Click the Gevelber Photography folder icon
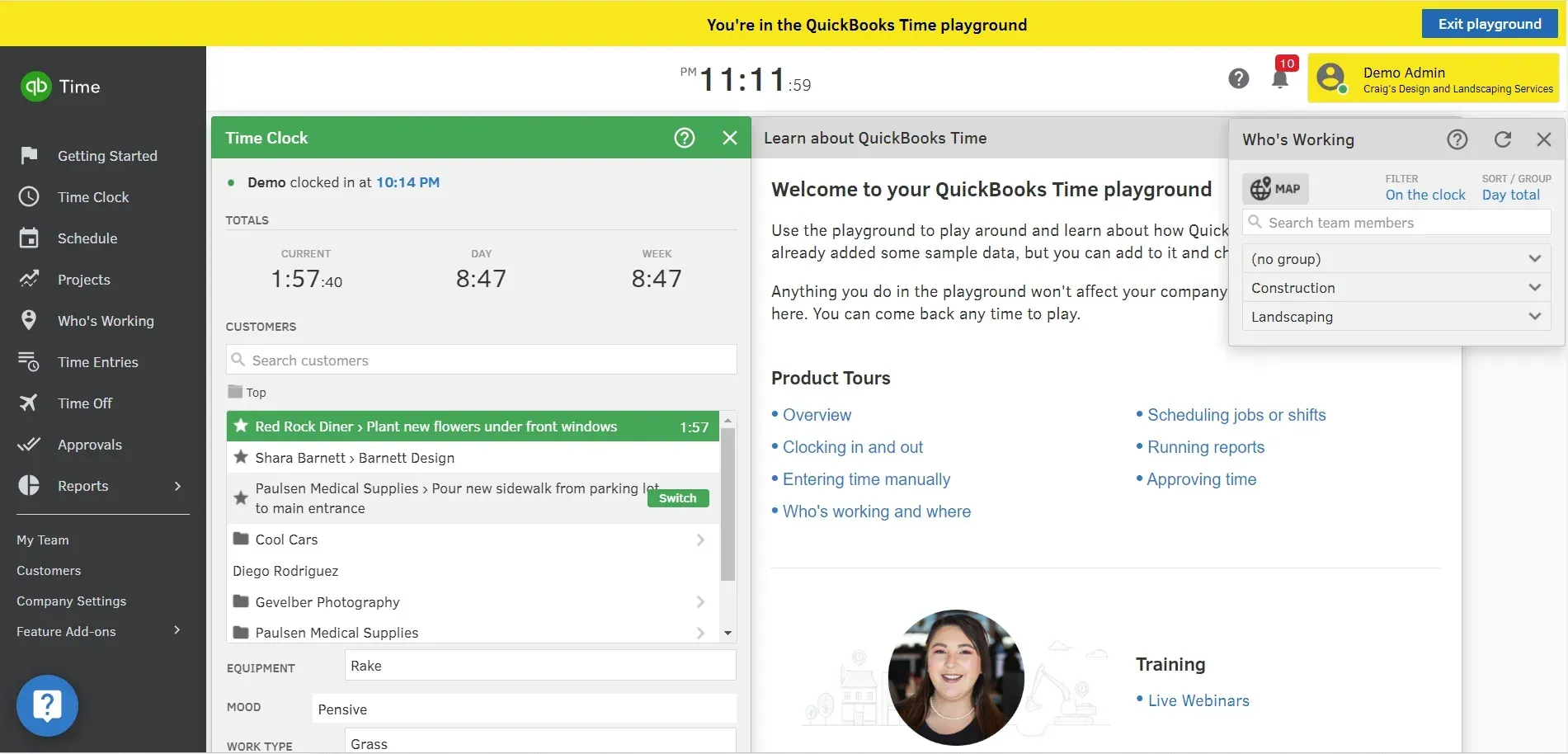Viewport: 1568px width, 754px height. click(x=241, y=601)
